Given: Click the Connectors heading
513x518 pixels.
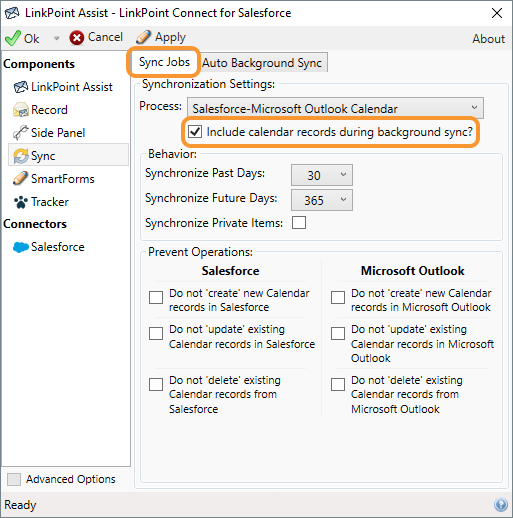Looking at the screenshot, I should click(x=35, y=224).
